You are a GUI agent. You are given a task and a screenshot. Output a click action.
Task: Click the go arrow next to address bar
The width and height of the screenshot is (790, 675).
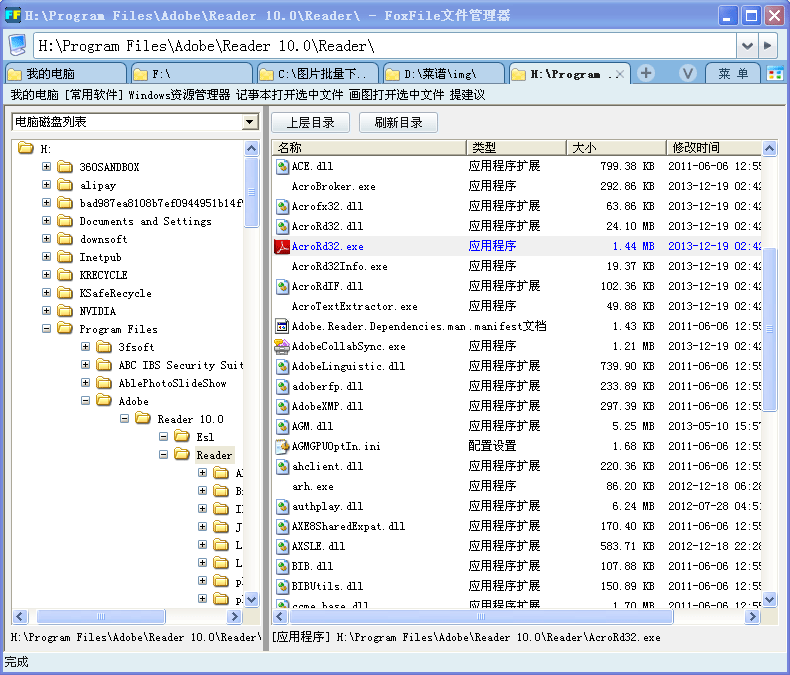[768, 46]
